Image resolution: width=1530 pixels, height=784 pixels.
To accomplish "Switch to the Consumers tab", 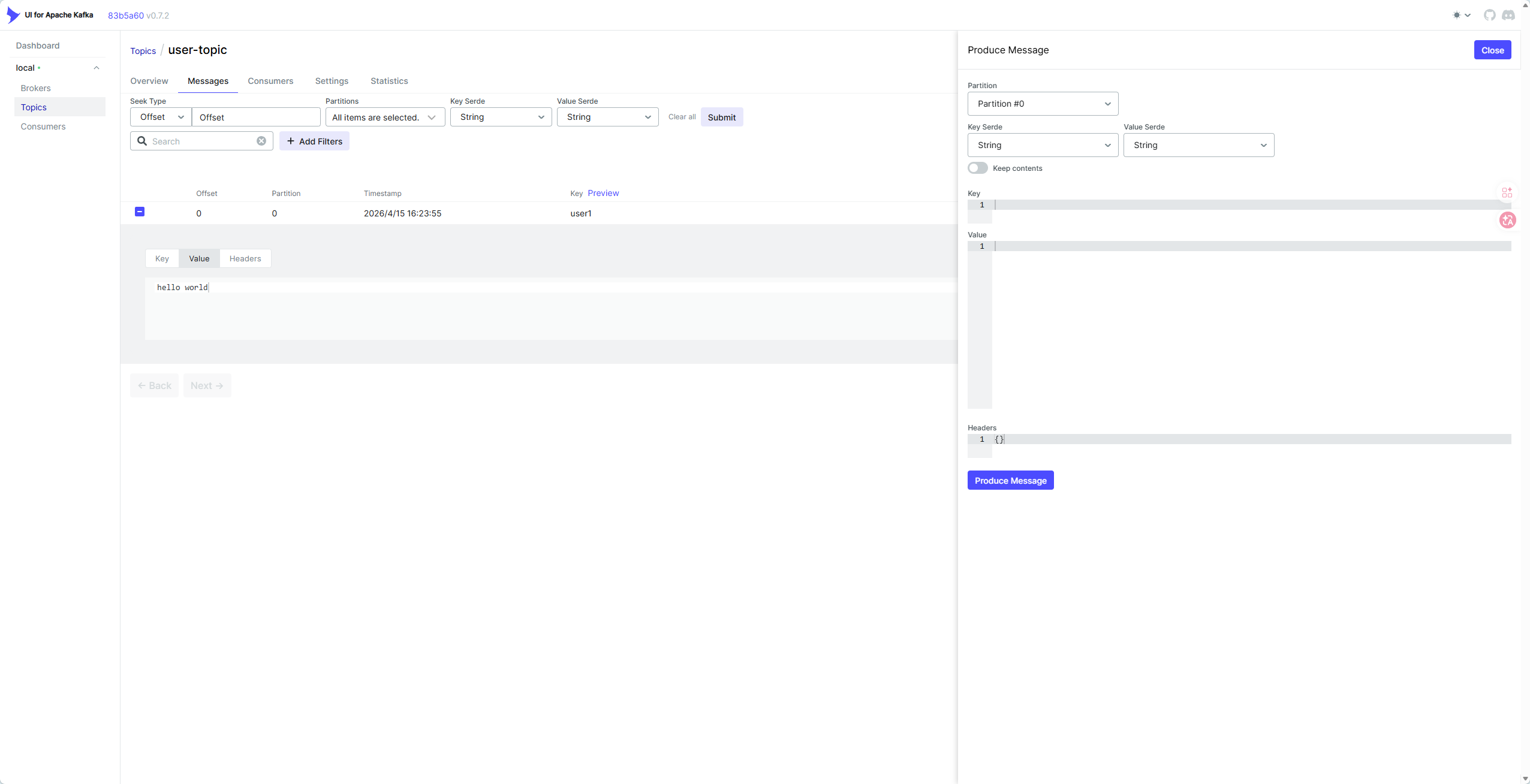I will tap(270, 81).
